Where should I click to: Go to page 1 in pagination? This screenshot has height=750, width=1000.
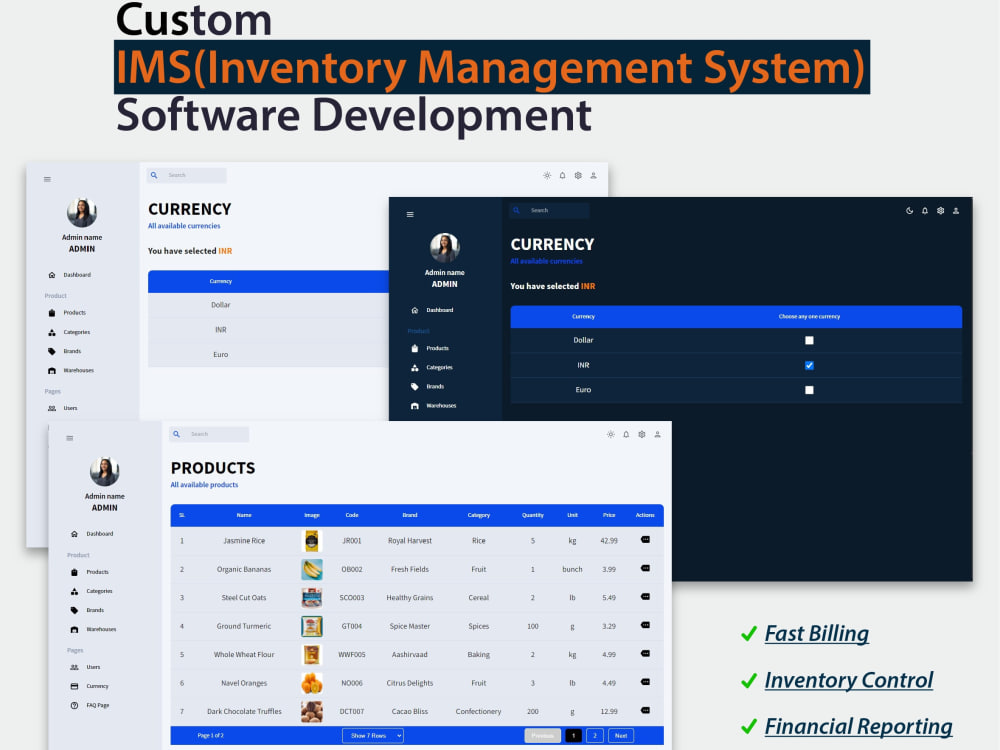pyautogui.click(x=573, y=735)
